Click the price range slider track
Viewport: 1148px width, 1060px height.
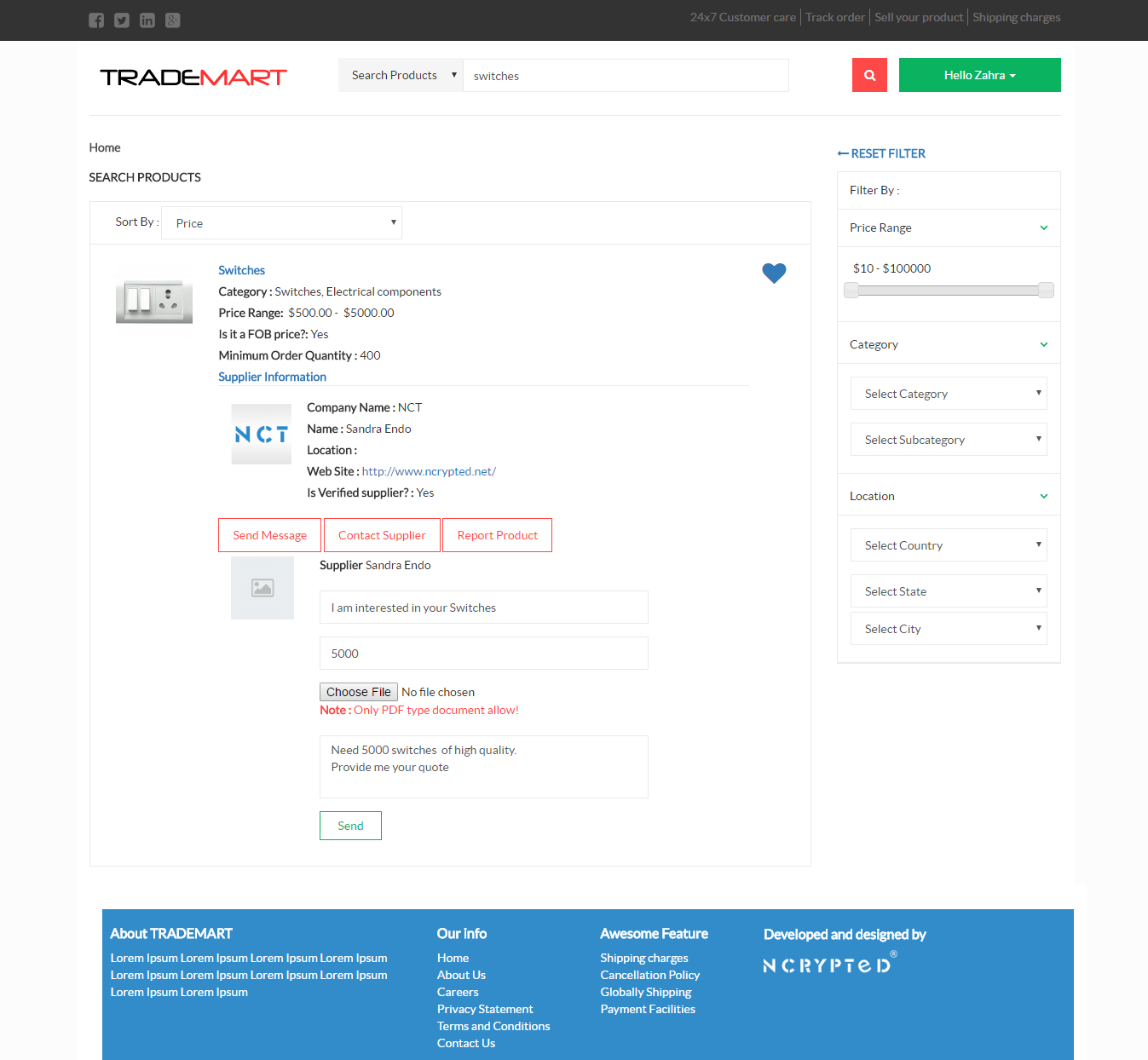point(949,291)
